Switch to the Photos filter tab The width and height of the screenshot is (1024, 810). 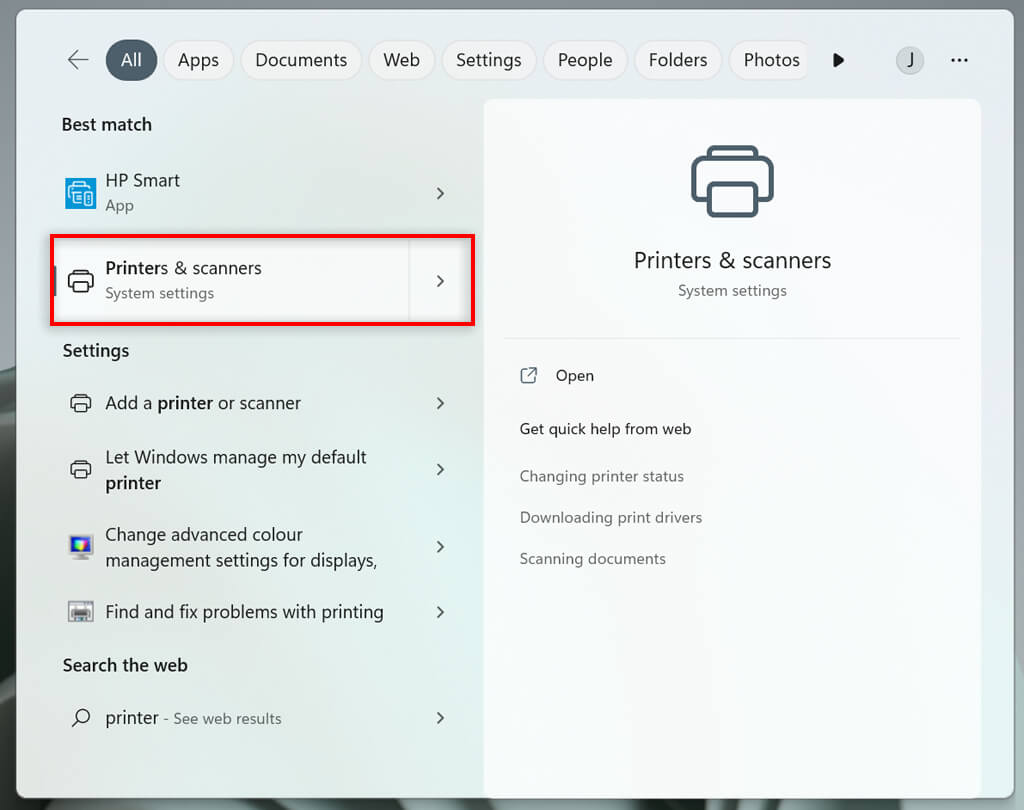(771, 60)
